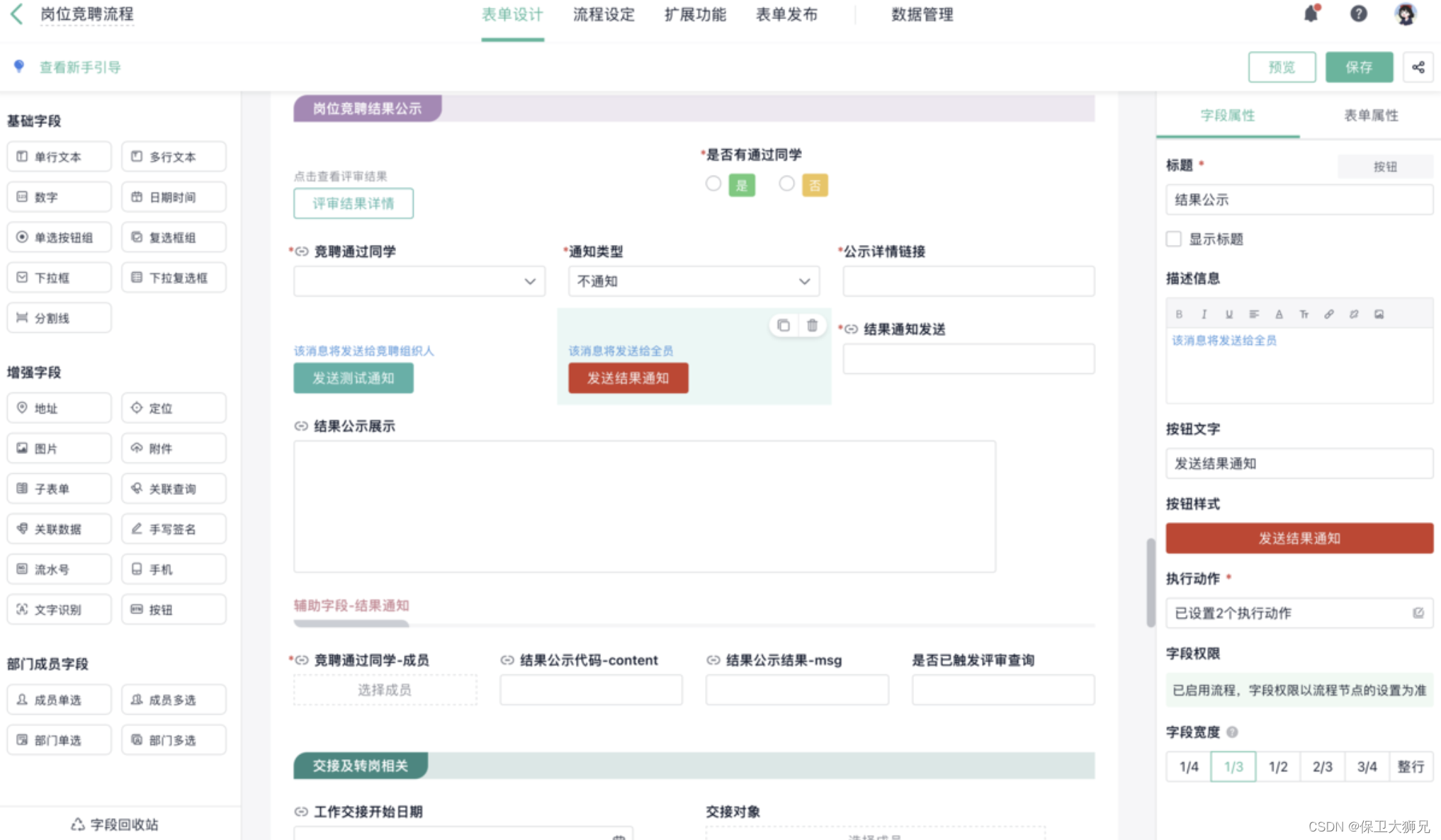The width and height of the screenshot is (1441, 840).
Task: Select the 否 radio option
Action: tap(786, 184)
